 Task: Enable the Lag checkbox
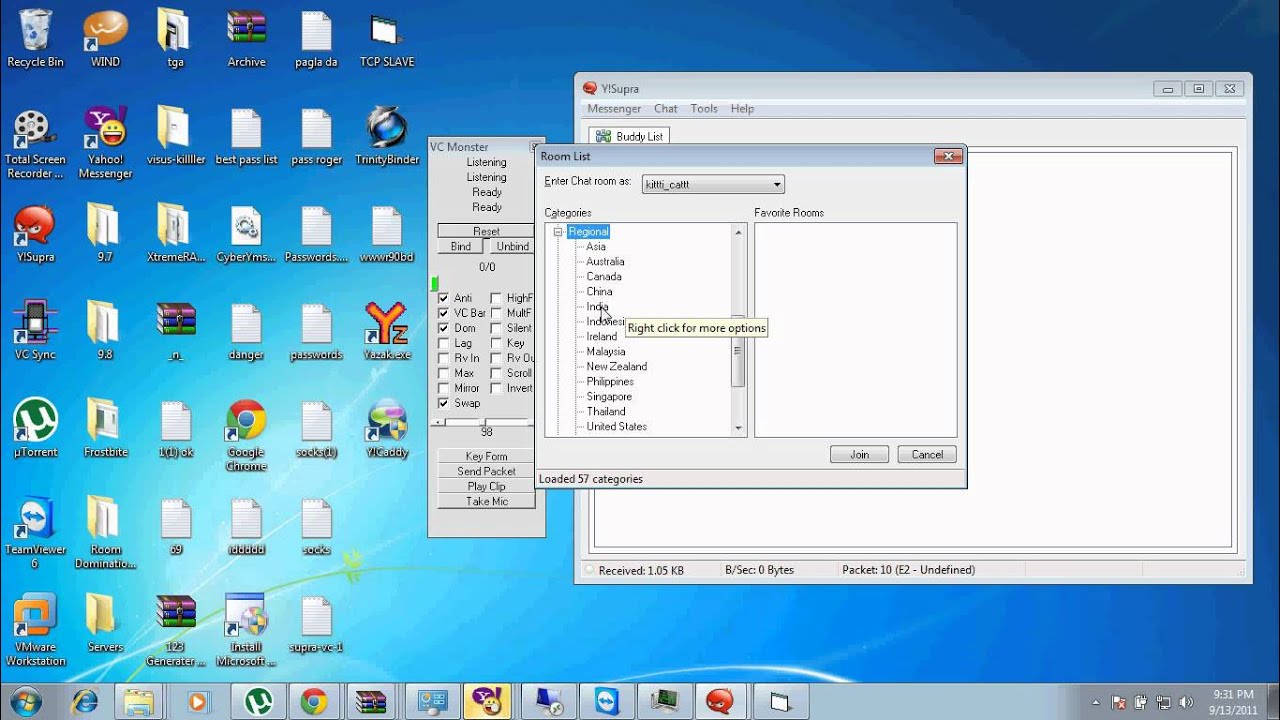point(444,343)
